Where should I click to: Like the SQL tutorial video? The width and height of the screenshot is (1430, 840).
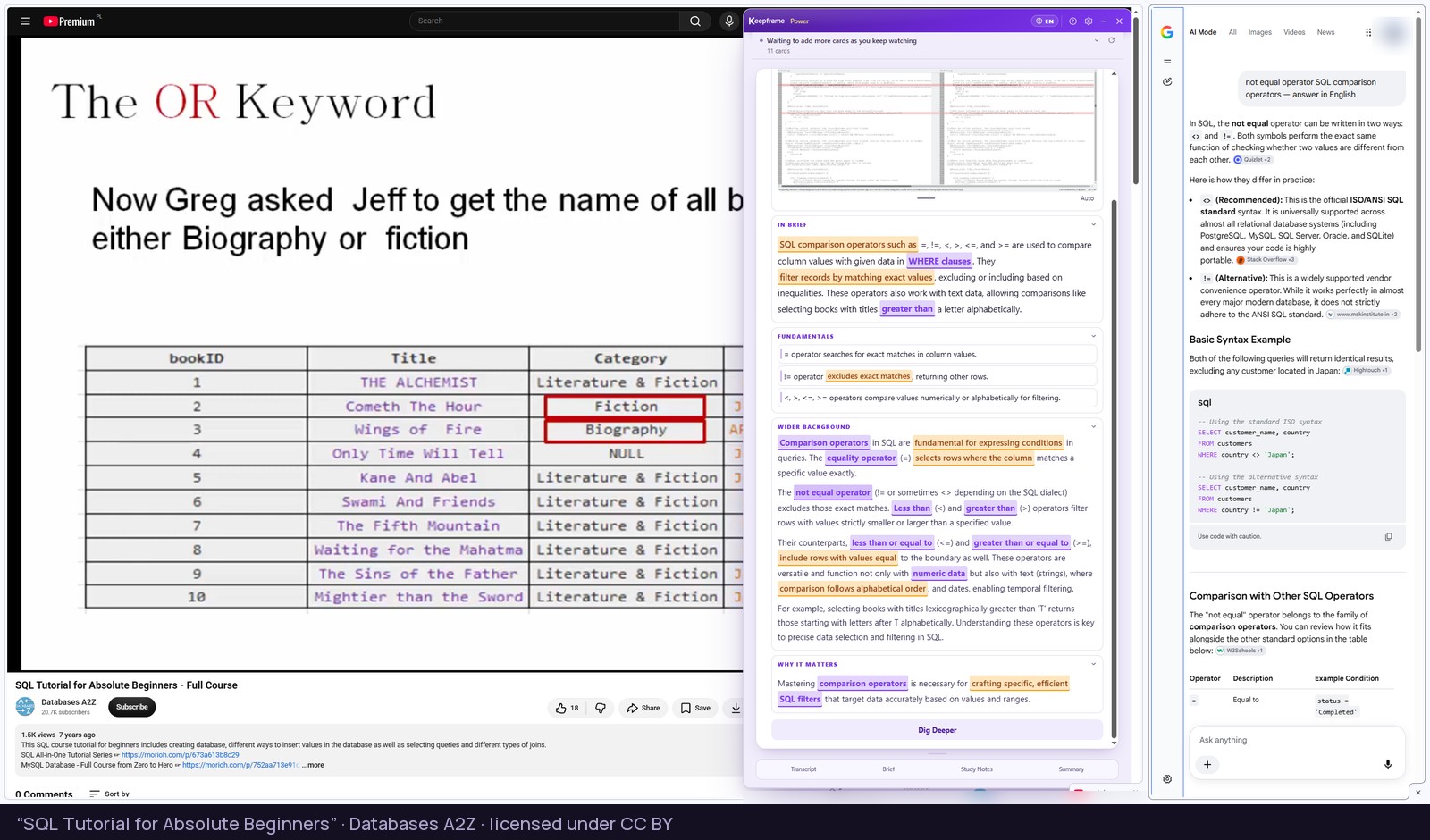click(x=567, y=708)
